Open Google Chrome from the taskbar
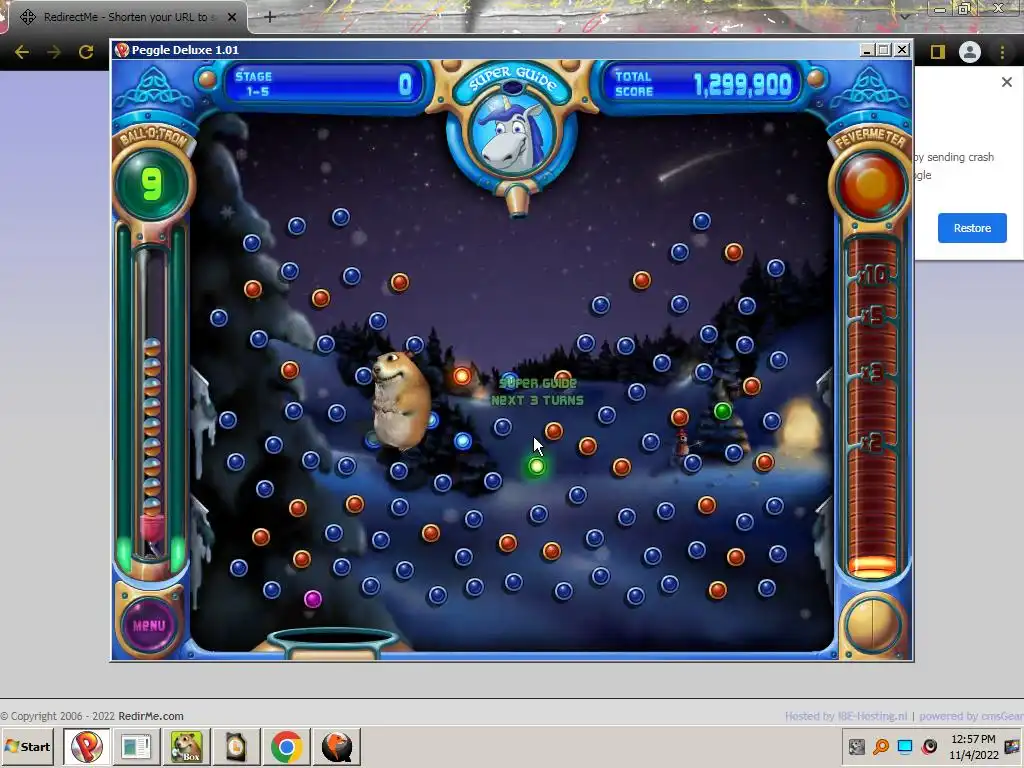 287,746
